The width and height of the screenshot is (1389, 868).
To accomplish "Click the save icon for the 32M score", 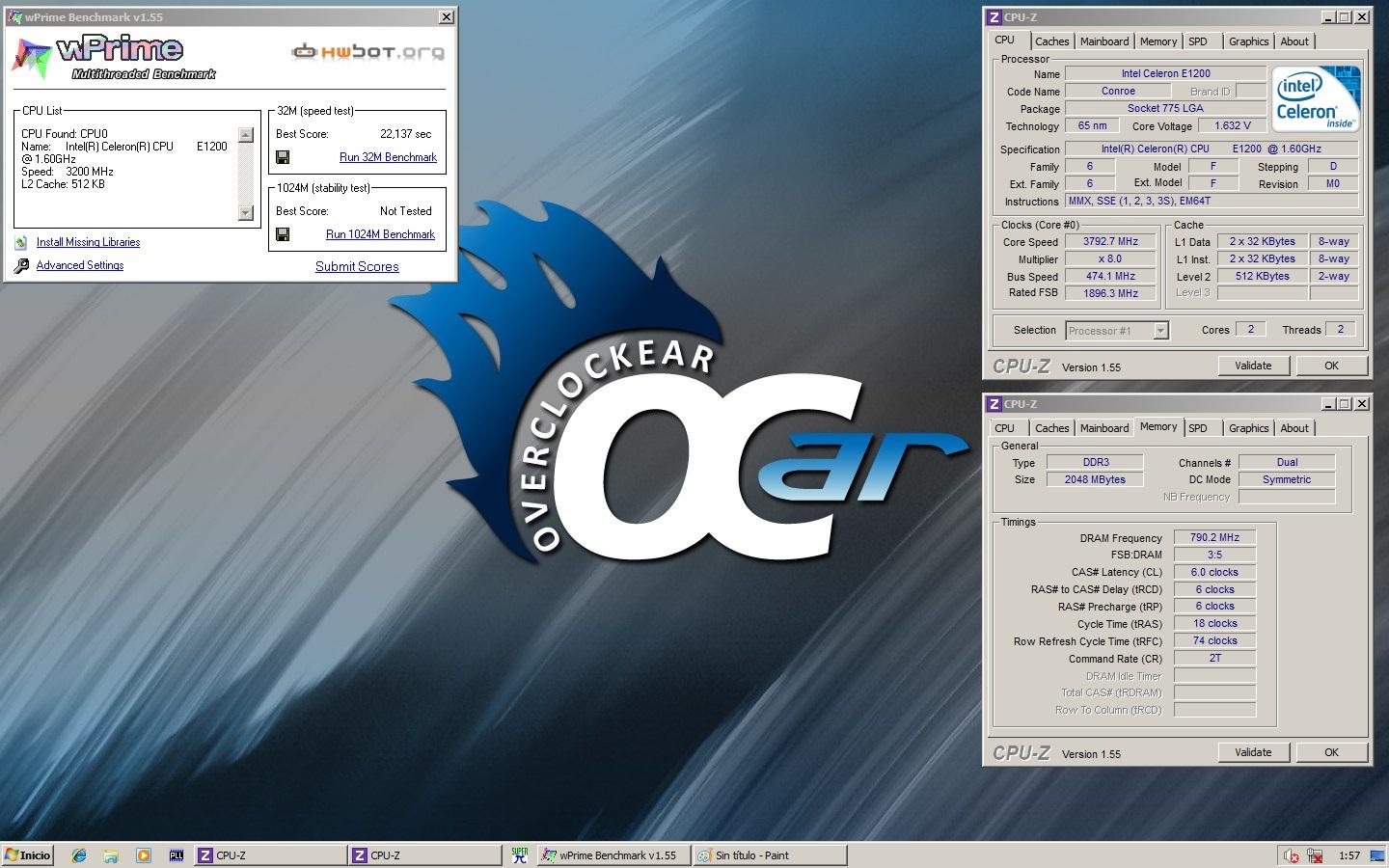I will point(283,157).
